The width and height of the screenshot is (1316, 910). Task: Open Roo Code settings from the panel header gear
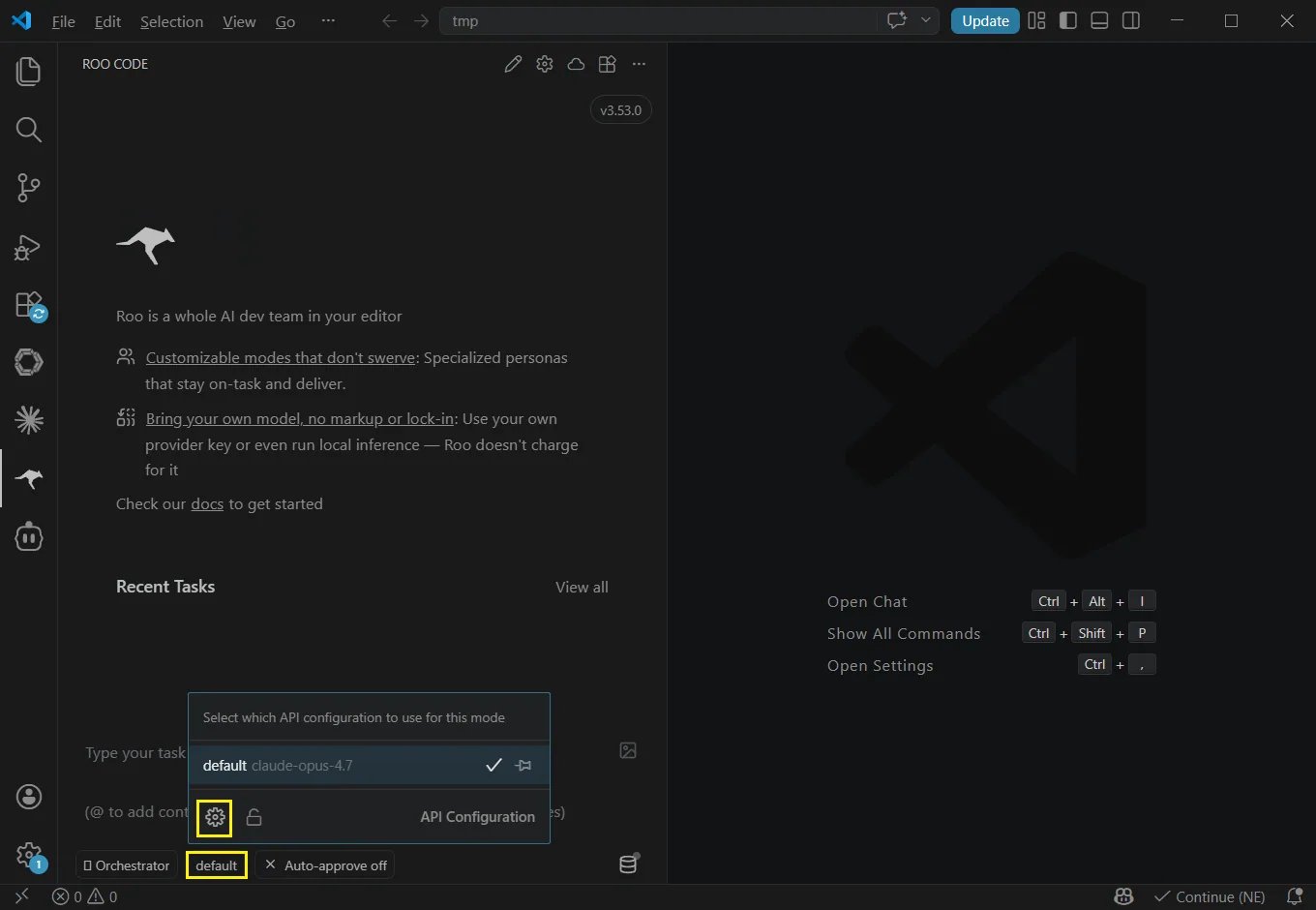(545, 64)
